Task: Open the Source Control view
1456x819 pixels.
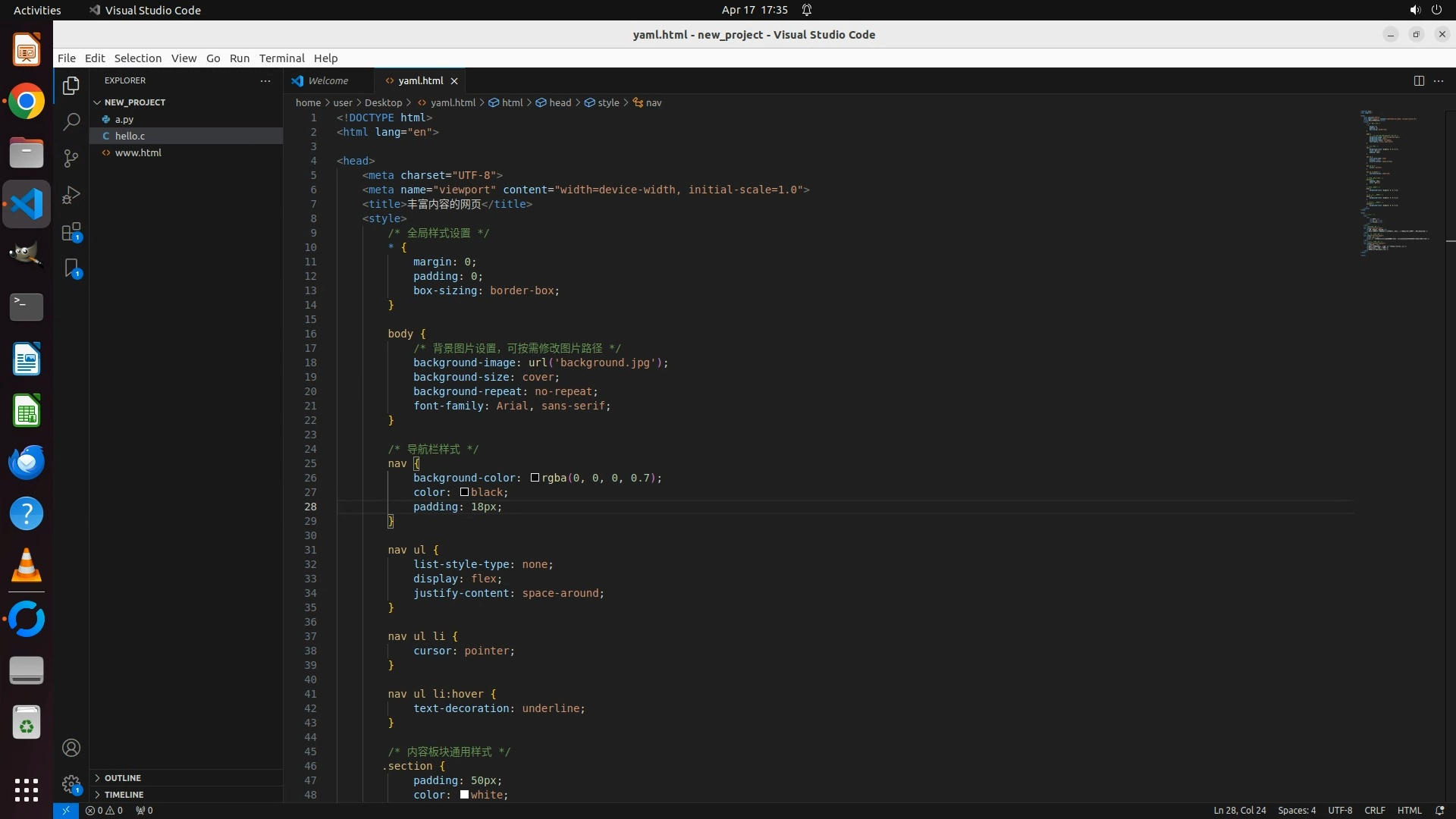Action: 71,158
